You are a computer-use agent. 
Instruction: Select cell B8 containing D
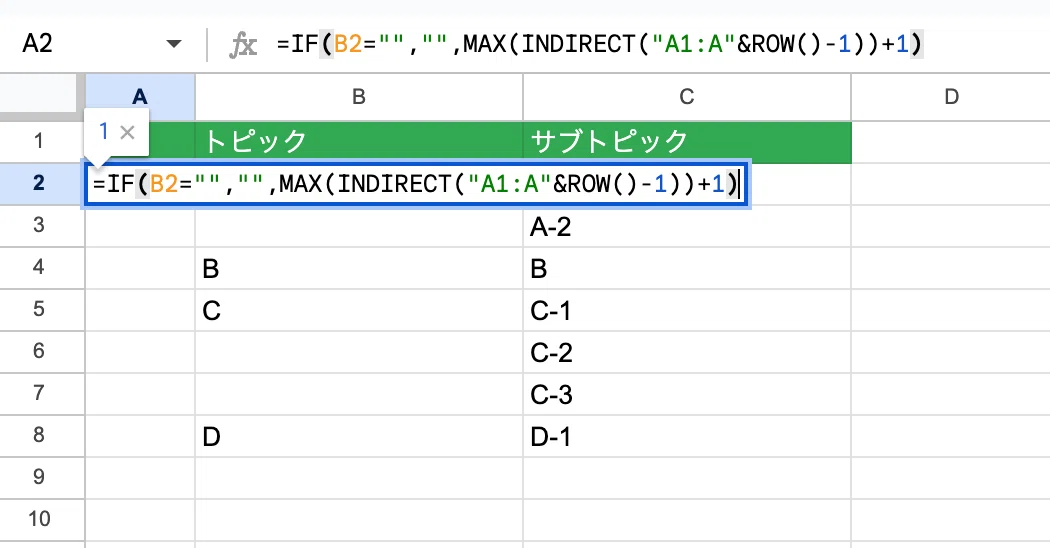pyautogui.click(x=359, y=436)
